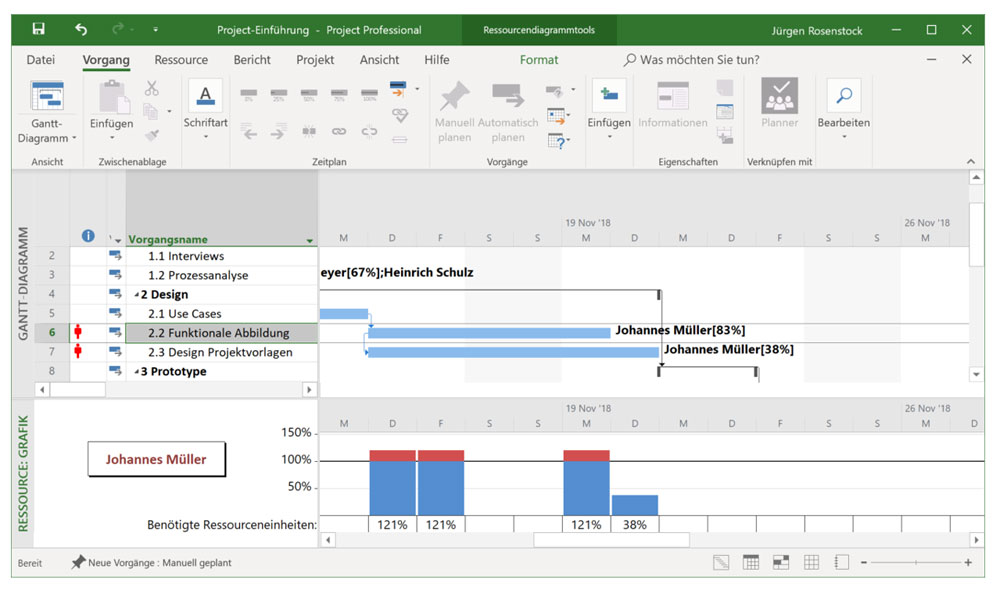Open the Schriftart font button
This screenshot has height=594, width=1000.
(205, 110)
